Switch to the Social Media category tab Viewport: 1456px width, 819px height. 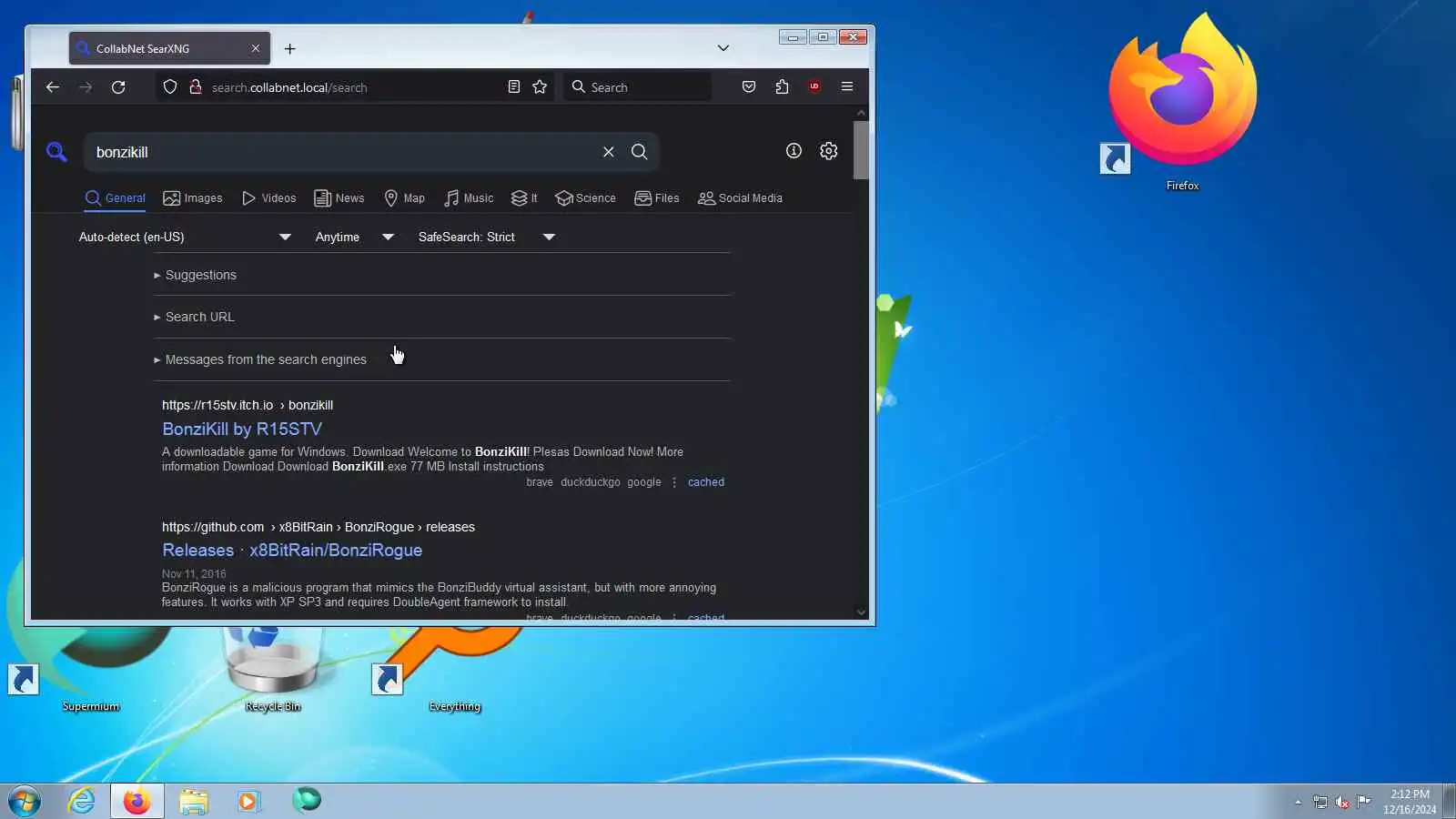740,198
